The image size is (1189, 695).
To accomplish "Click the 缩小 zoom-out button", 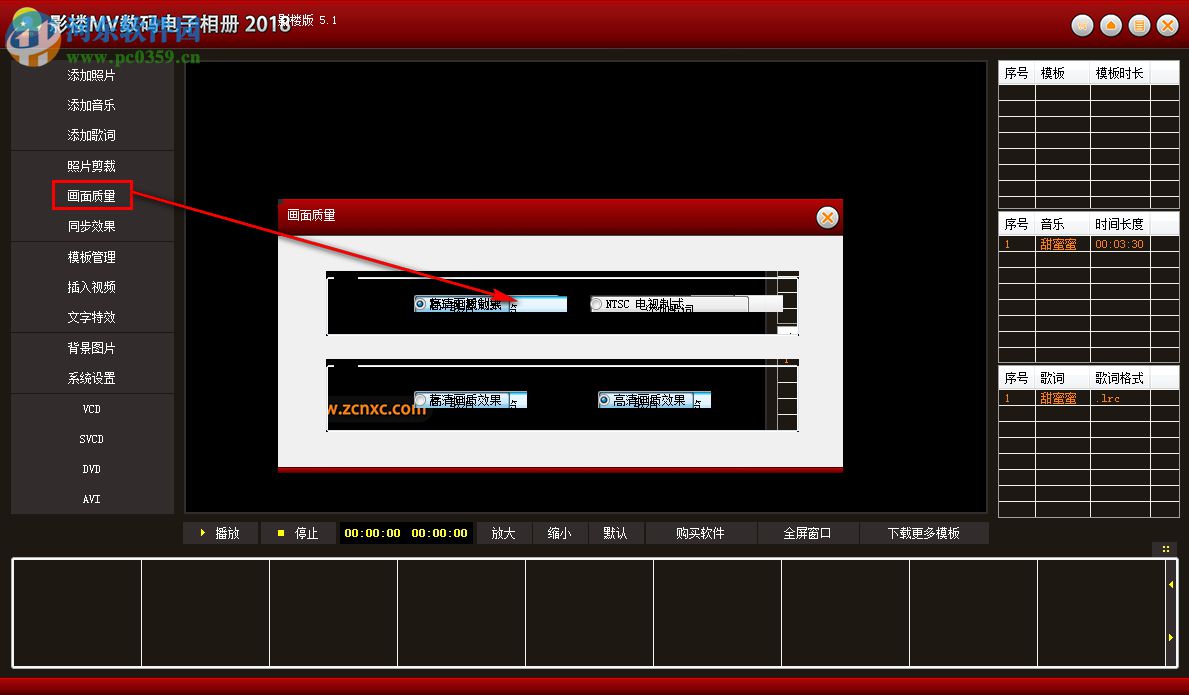I will pyautogui.click(x=560, y=533).
